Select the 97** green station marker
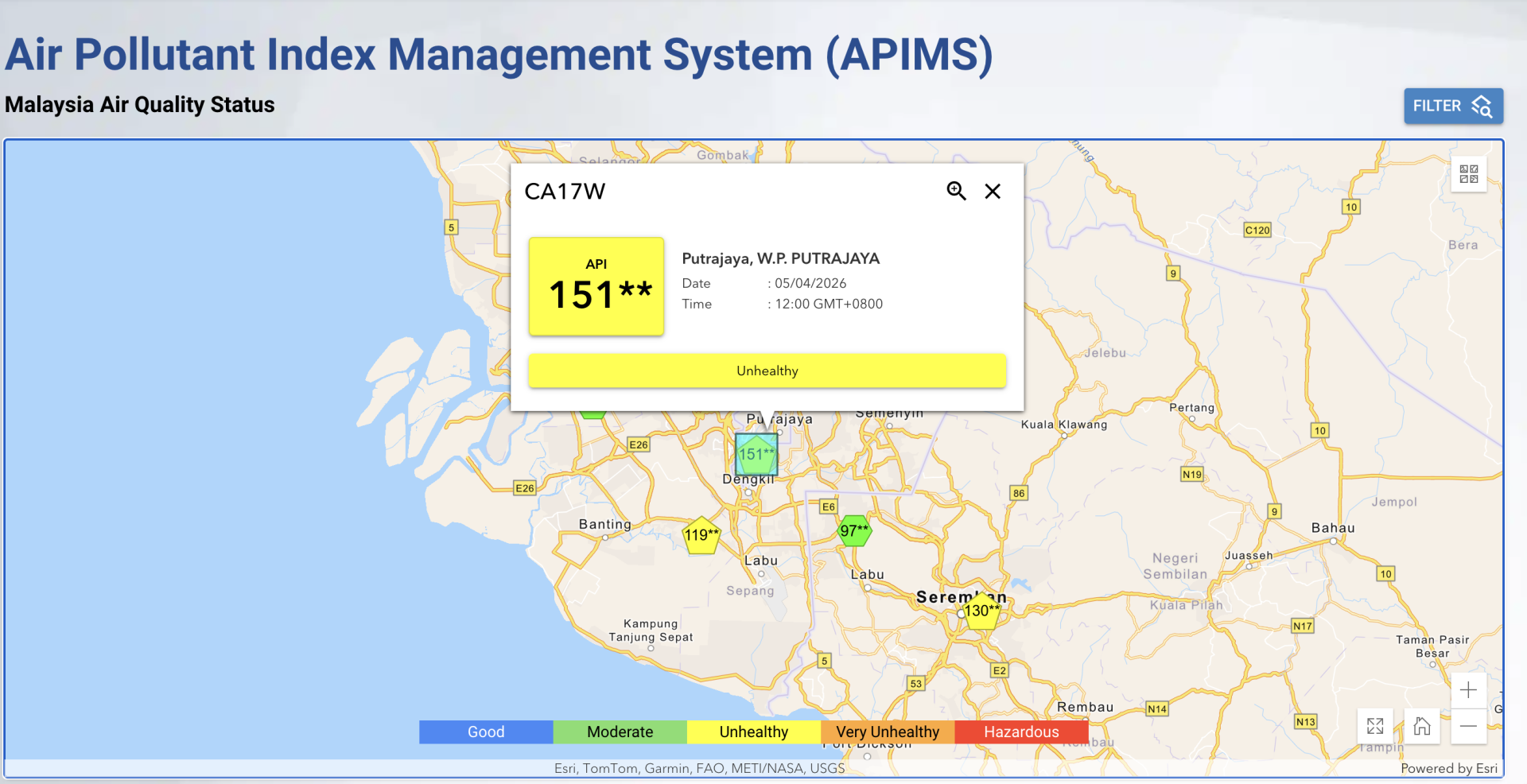The height and width of the screenshot is (784, 1527). 854,530
